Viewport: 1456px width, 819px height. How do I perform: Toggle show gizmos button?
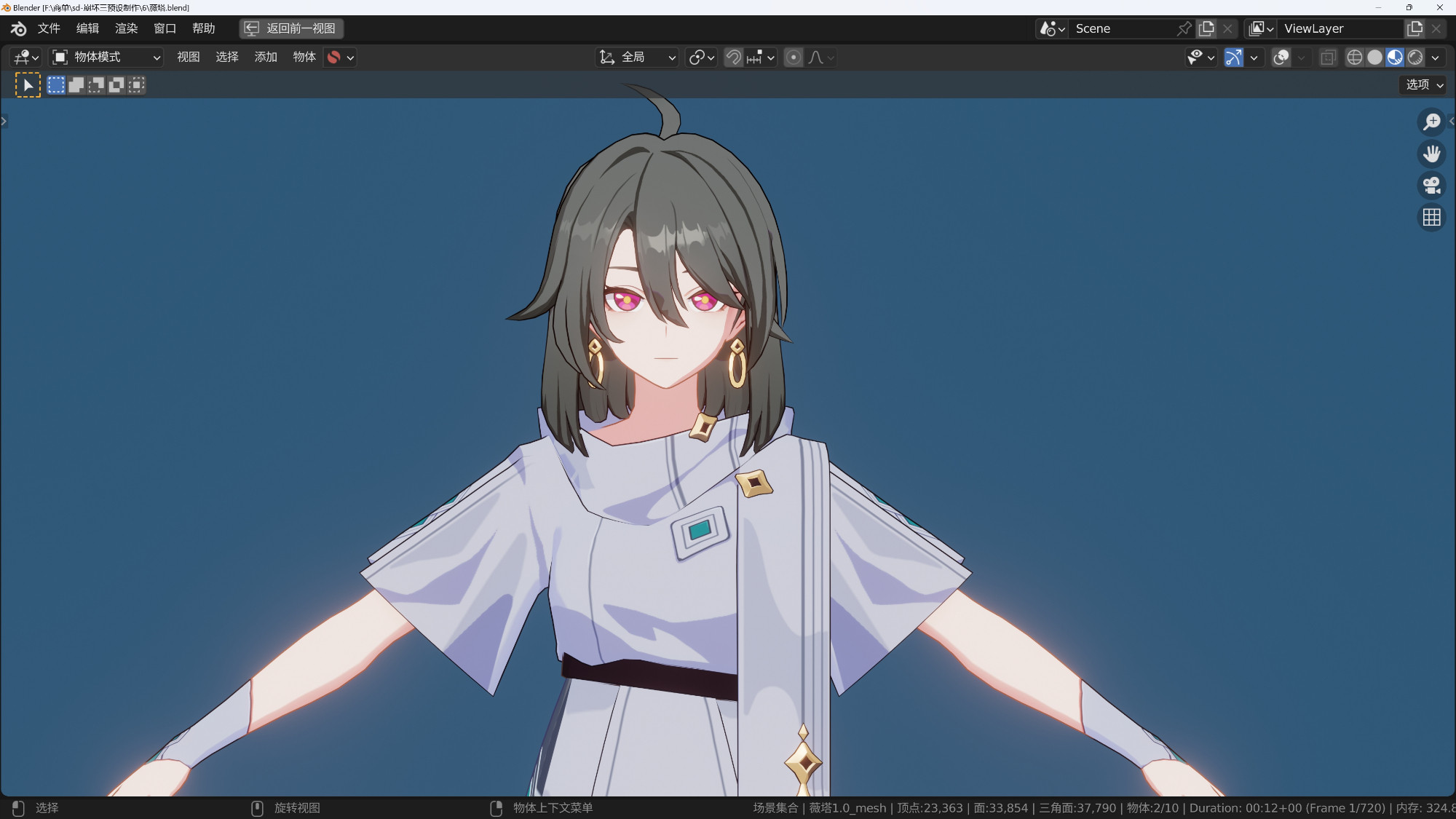1233,58
